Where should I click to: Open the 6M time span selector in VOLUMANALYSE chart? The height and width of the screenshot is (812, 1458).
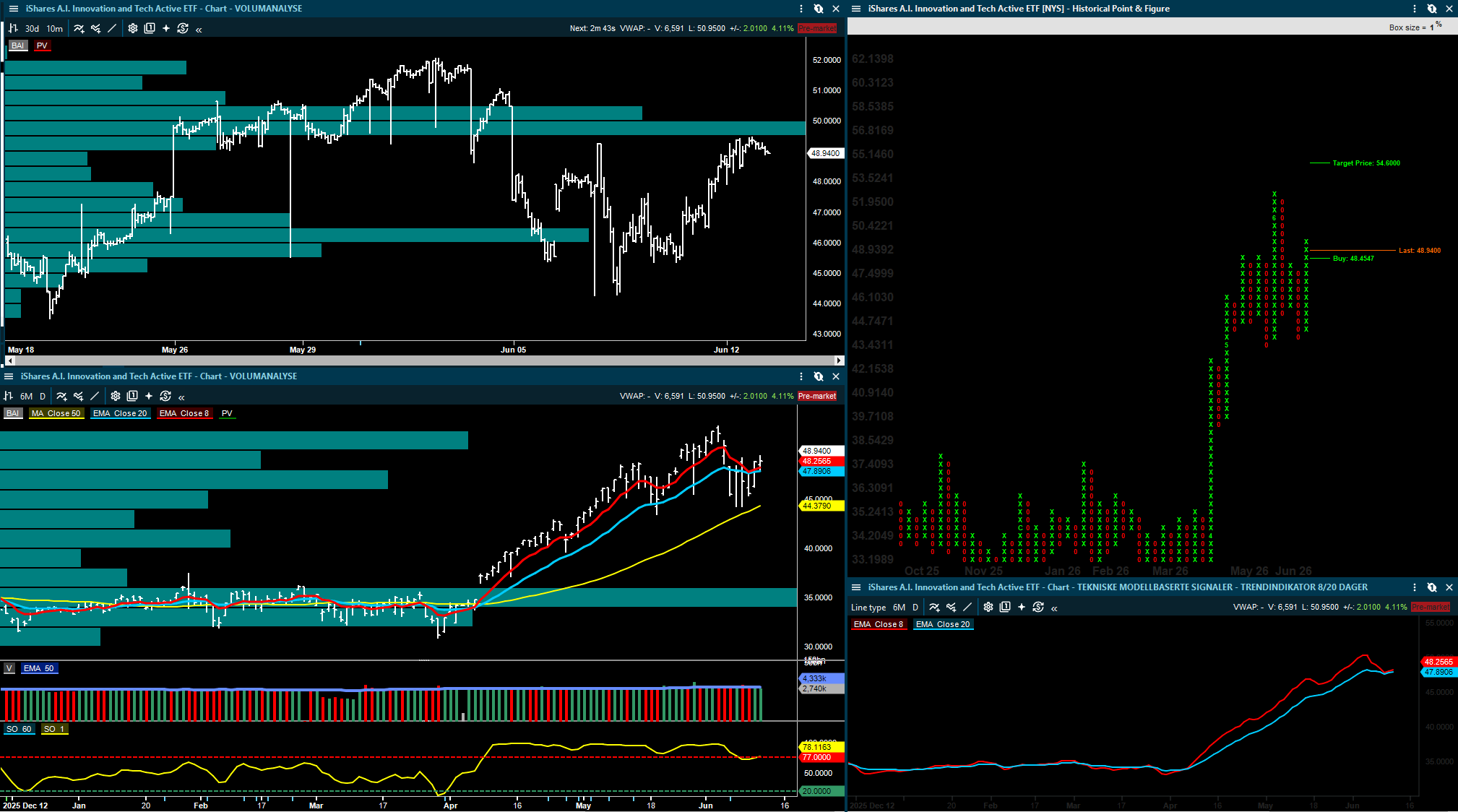(x=27, y=397)
